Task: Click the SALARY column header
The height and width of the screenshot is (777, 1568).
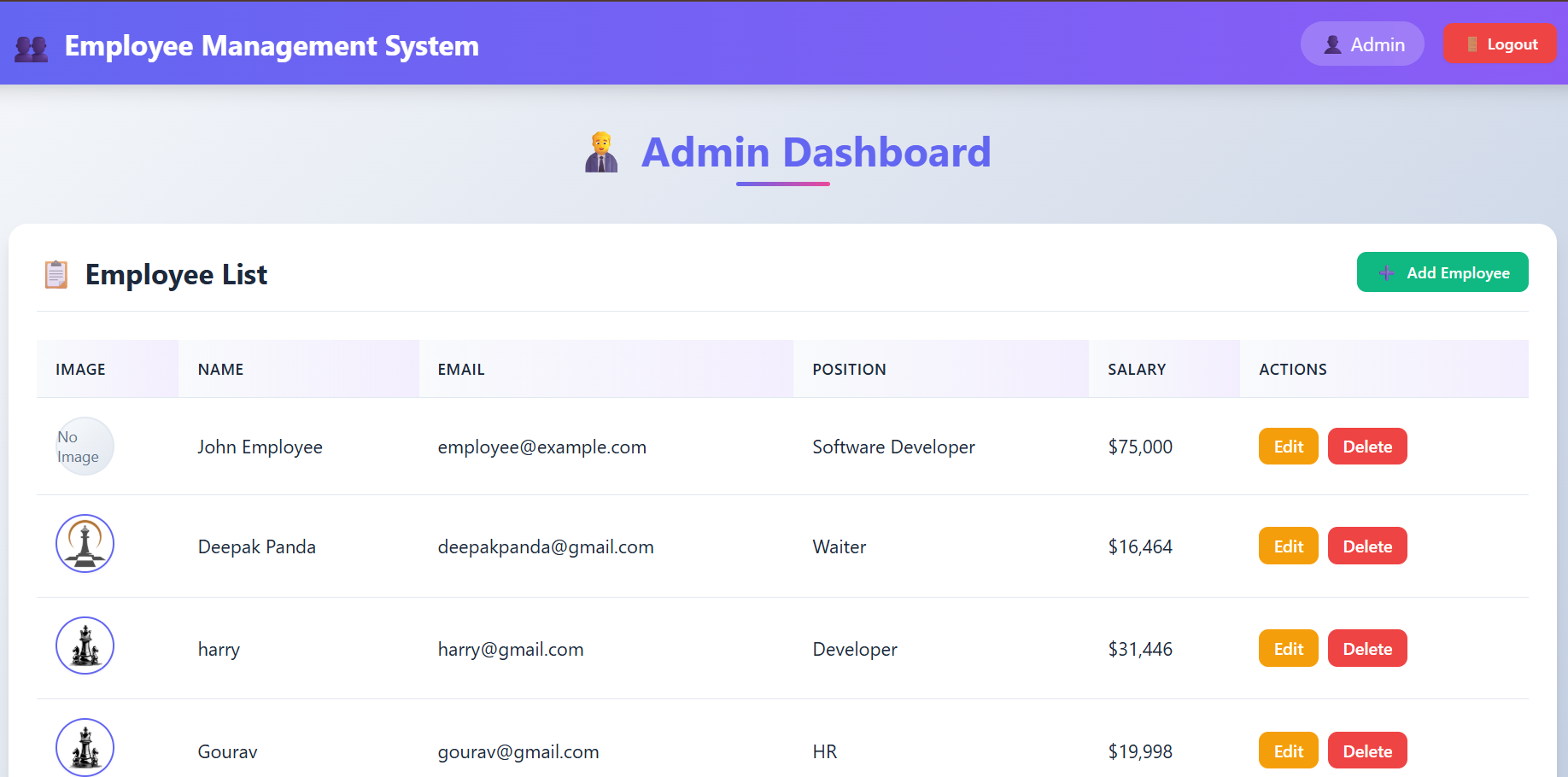Action: [x=1137, y=369]
